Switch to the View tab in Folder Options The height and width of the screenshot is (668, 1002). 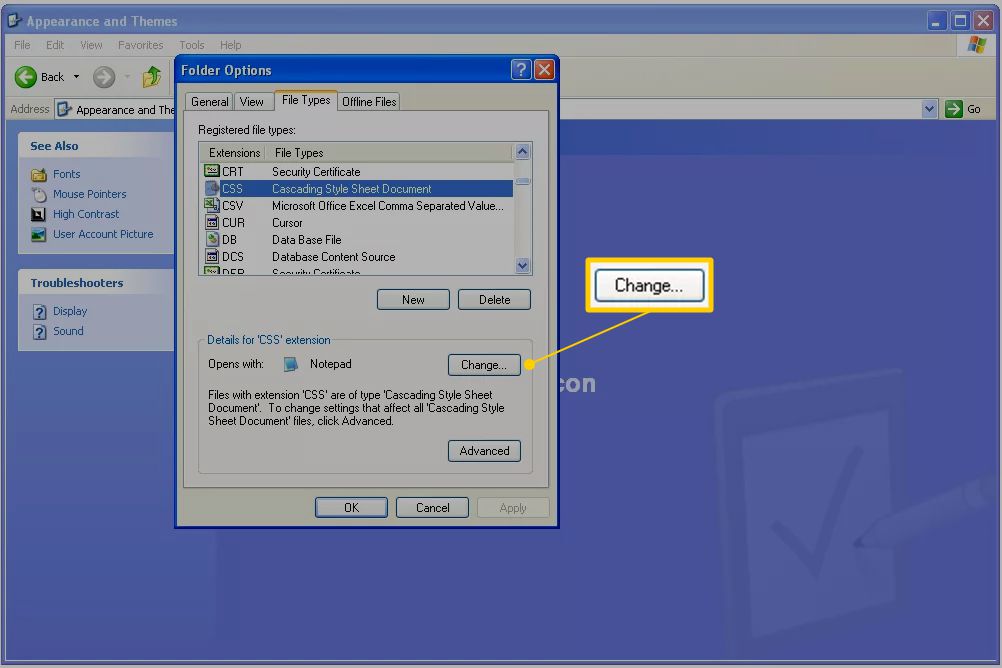252,102
